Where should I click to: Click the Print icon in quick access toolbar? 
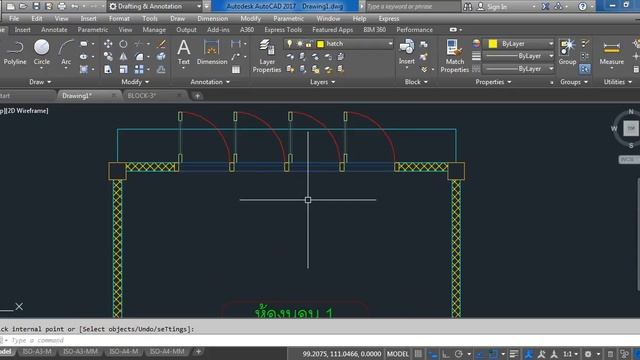coord(62,6)
